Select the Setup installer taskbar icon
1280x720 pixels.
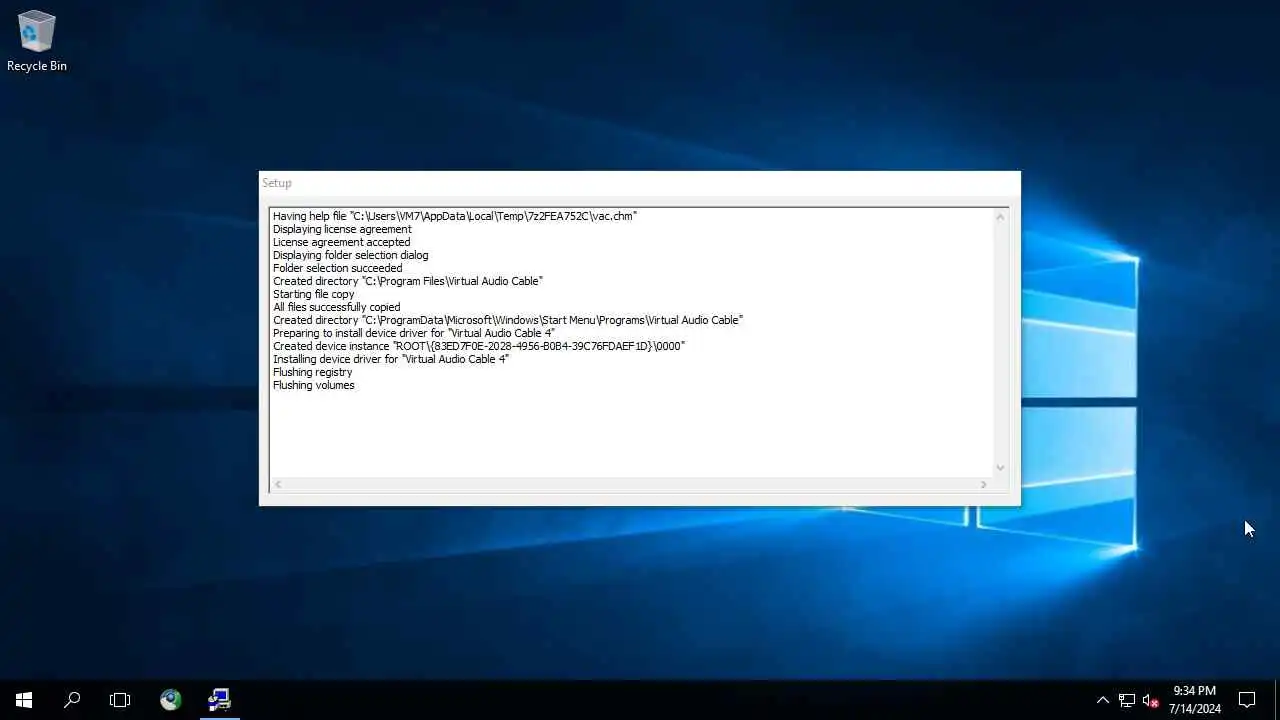pos(219,700)
